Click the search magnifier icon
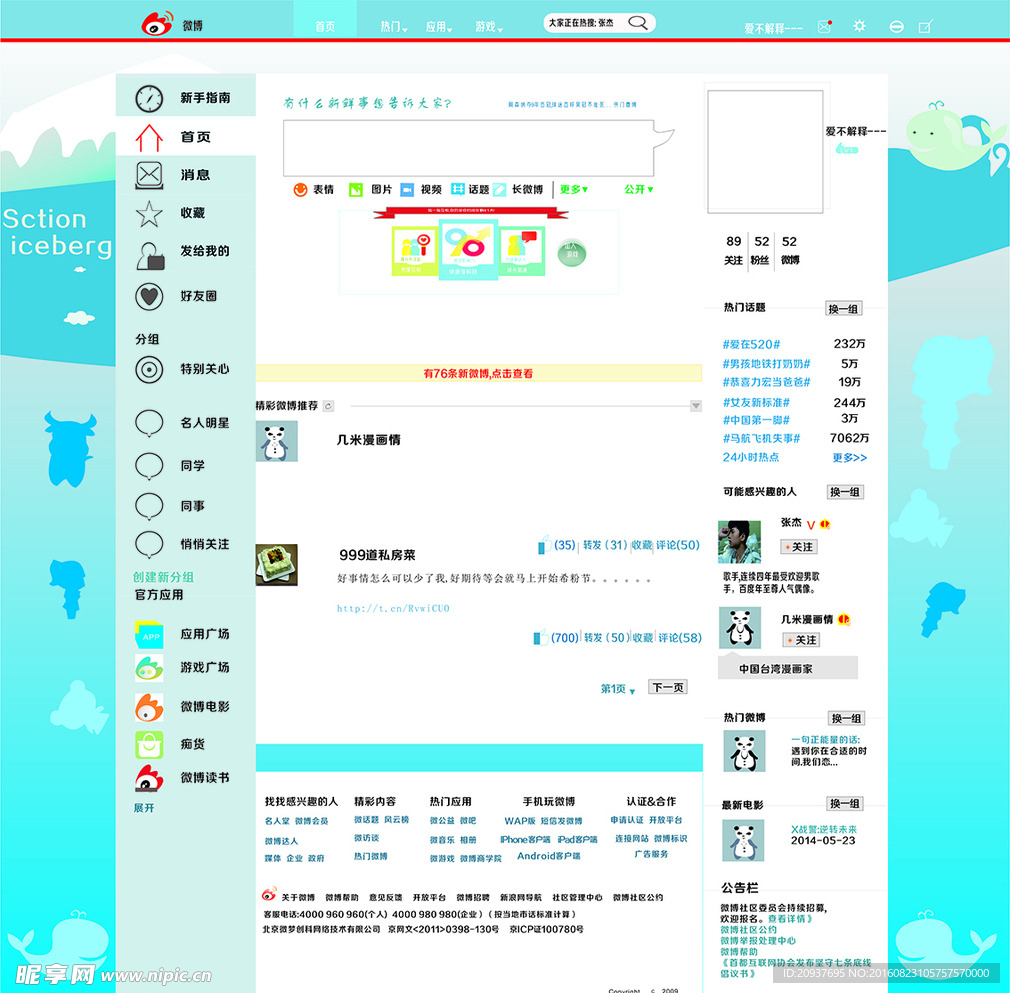Image resolution: width=1010 pixels, height=993 pixels. click(637, 22)
